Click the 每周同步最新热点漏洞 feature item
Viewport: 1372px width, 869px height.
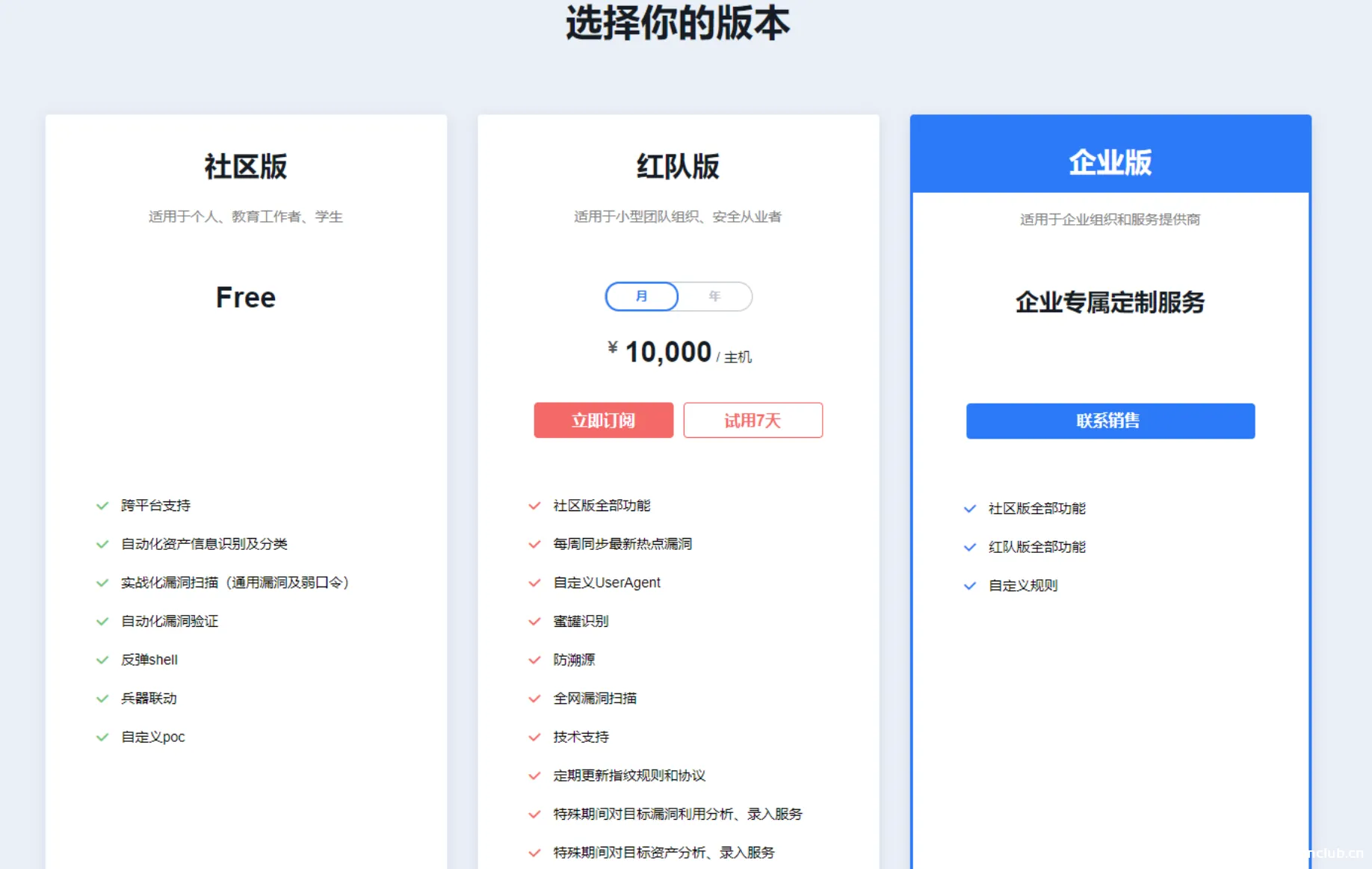621,544
